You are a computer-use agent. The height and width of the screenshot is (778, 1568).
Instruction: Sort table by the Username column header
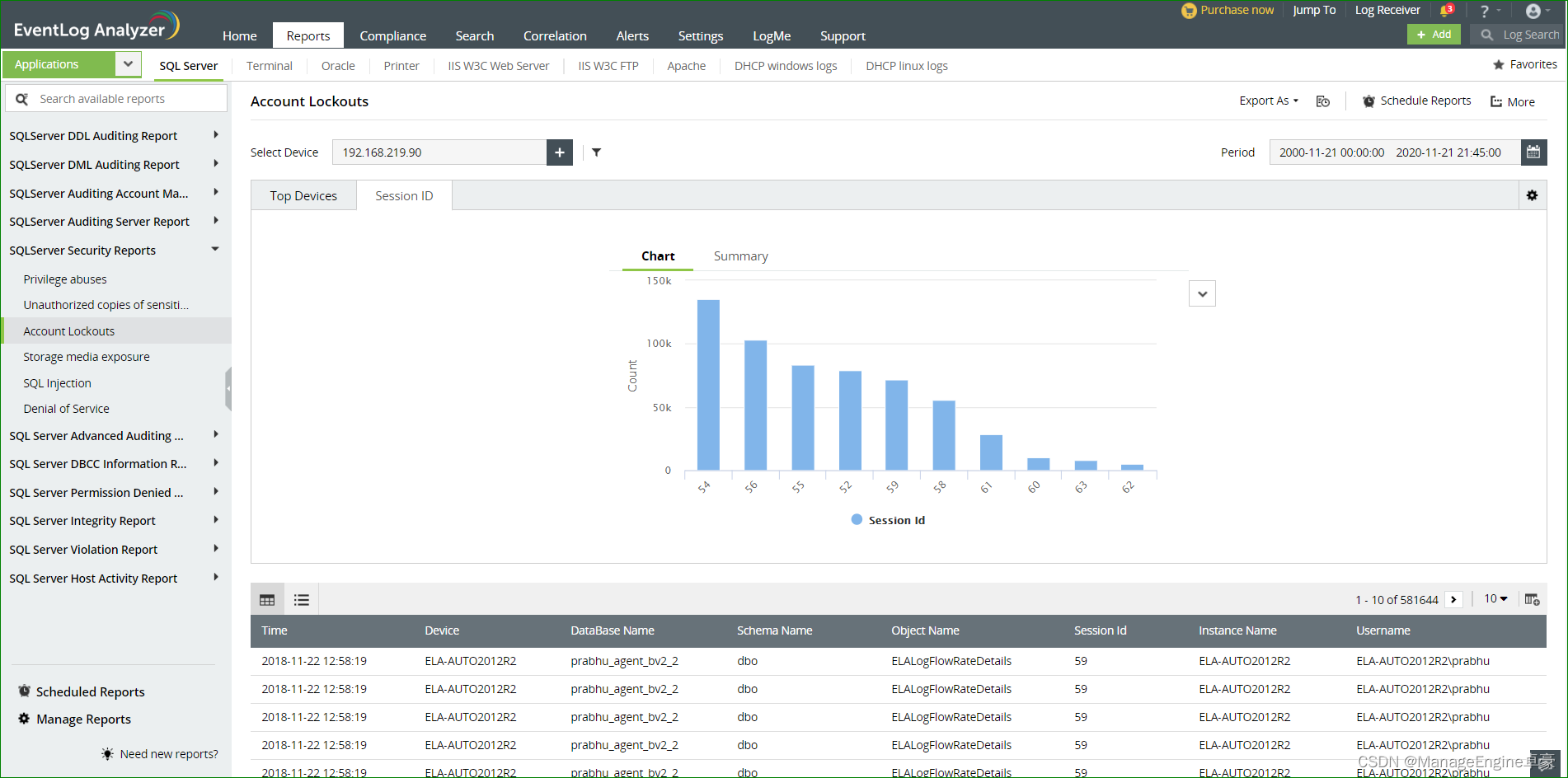pyautogui.click(x=1383, y=630)
